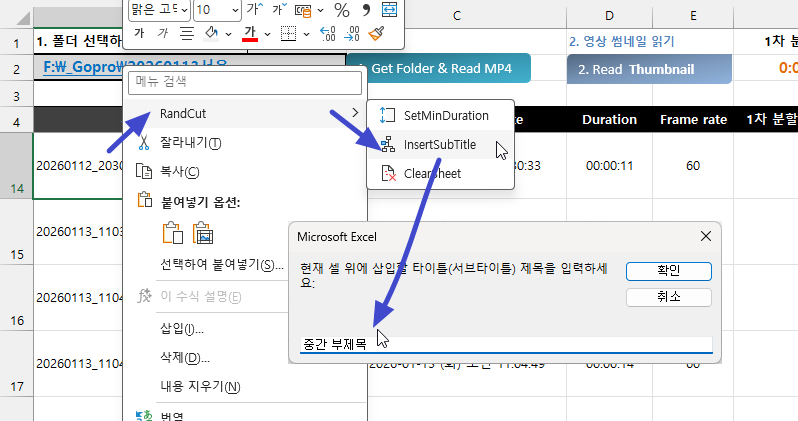
Task: Close the Microsoft Excel dialog
Action: click(x=706, y=236)
